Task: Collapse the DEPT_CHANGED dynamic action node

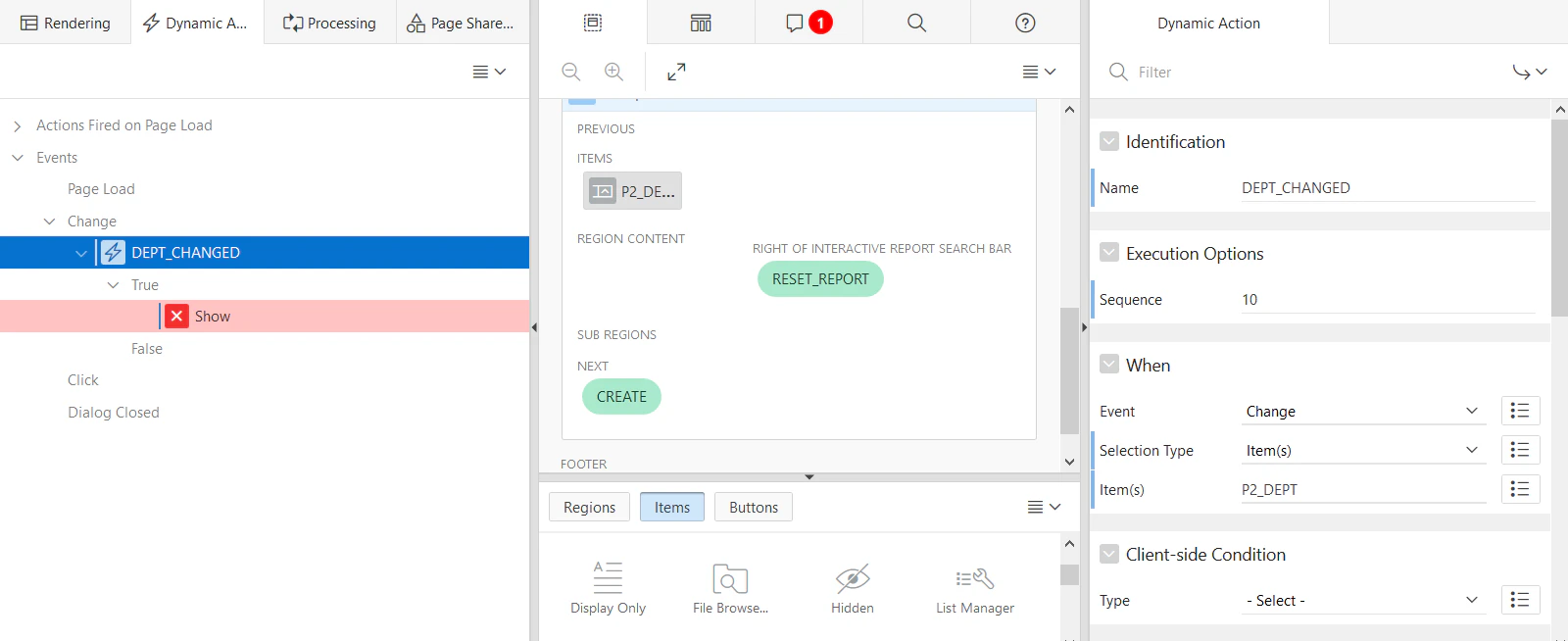Action: pos(81,253)
